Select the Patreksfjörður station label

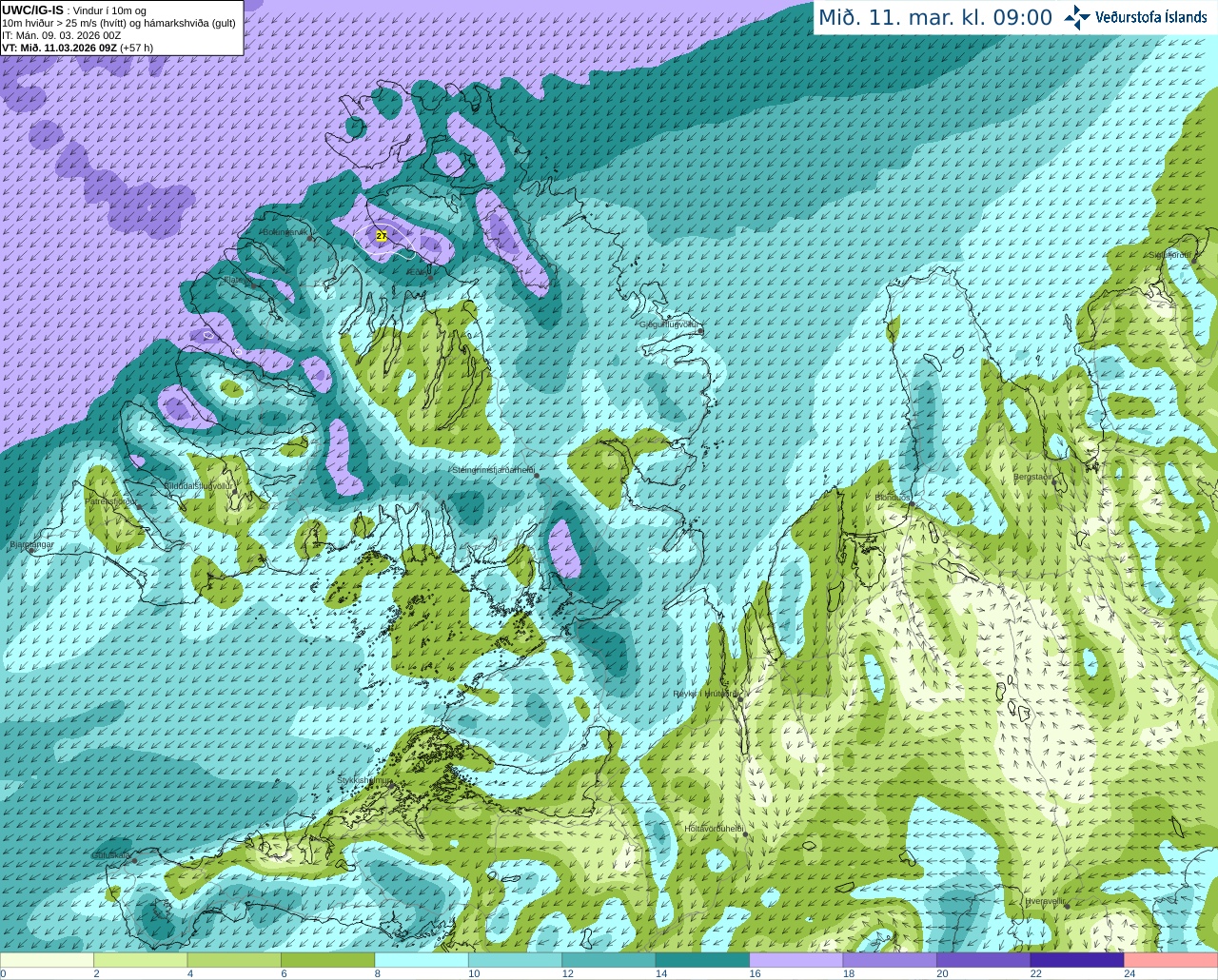coord(111,501)
